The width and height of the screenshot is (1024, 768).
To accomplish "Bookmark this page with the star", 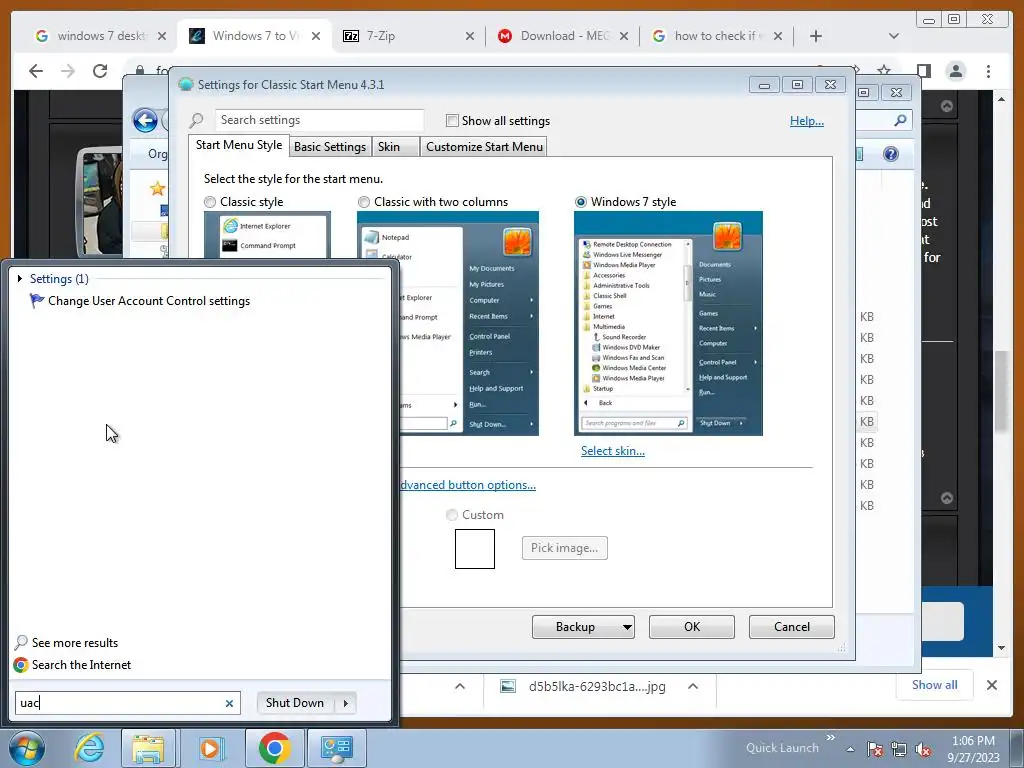I will [884, 71].
